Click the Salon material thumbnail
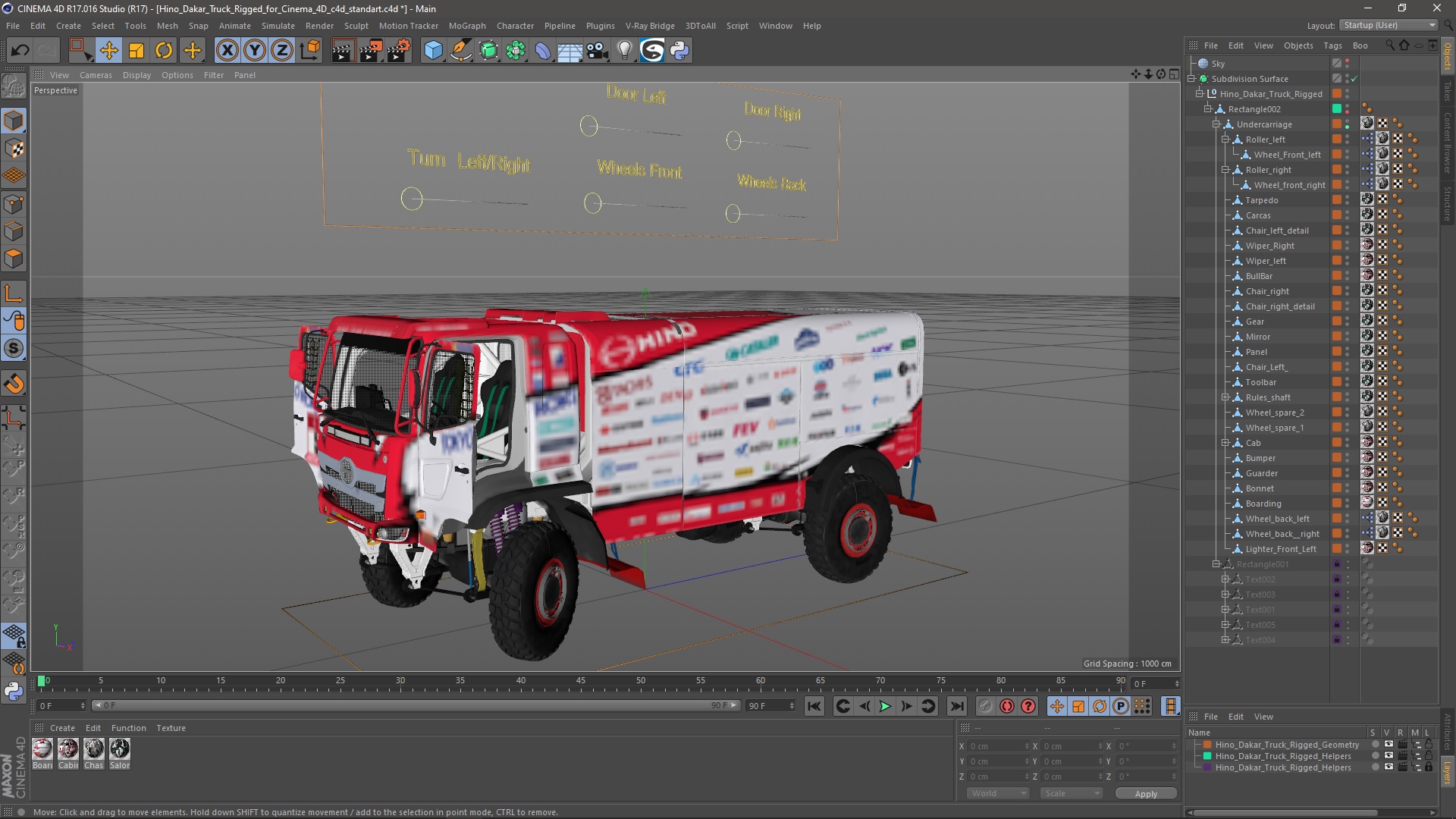This screenshot has height=819, width=1456. coord(120,749)
